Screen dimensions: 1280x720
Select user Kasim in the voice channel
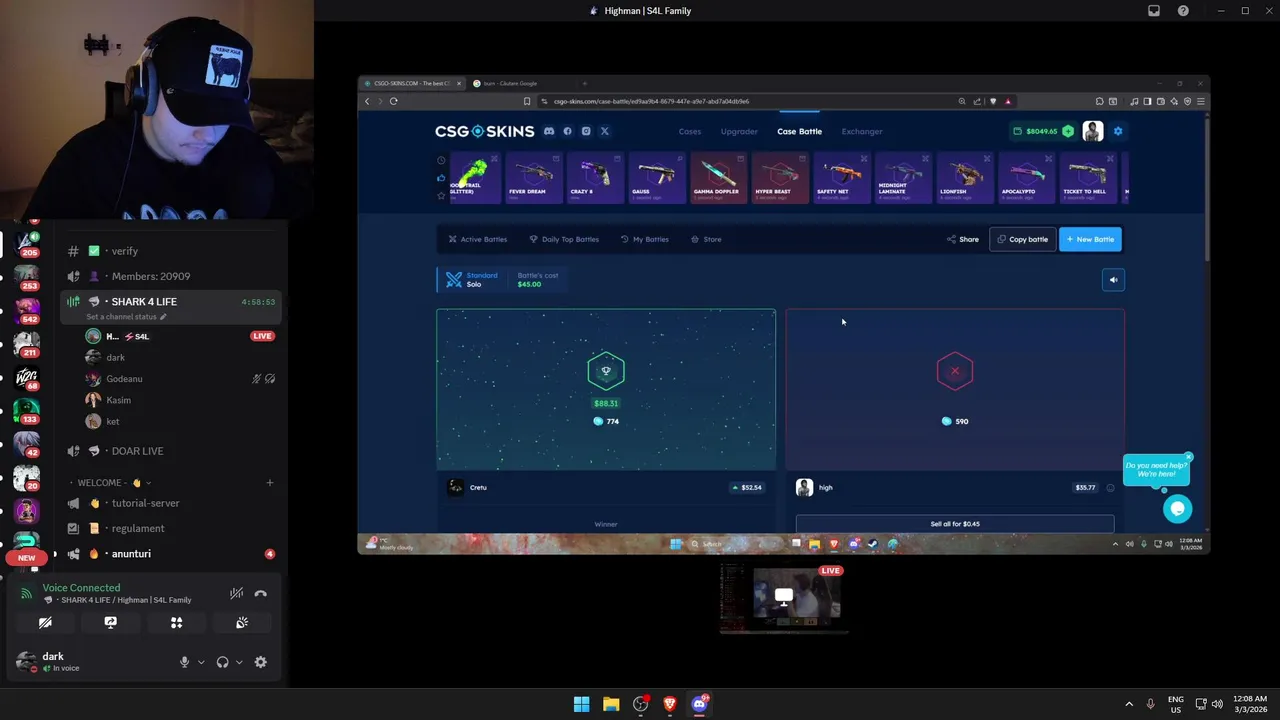(118, 400)
